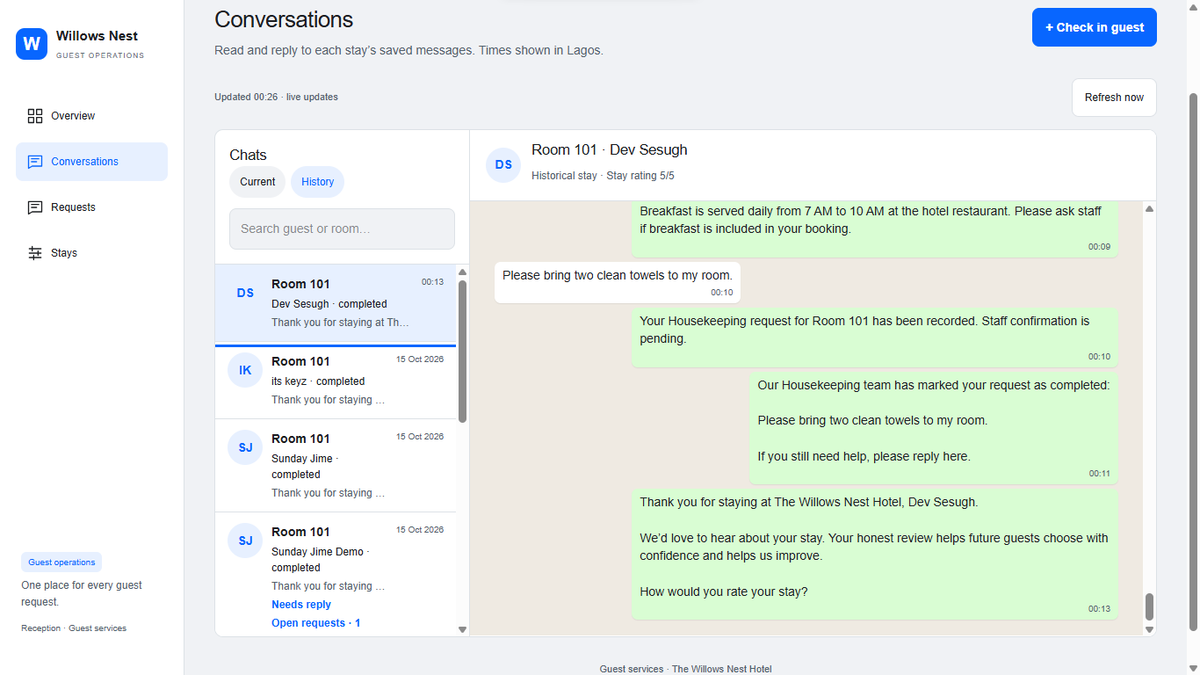Click the message pane scrollbar thumb

click(x=1149, y=606)
